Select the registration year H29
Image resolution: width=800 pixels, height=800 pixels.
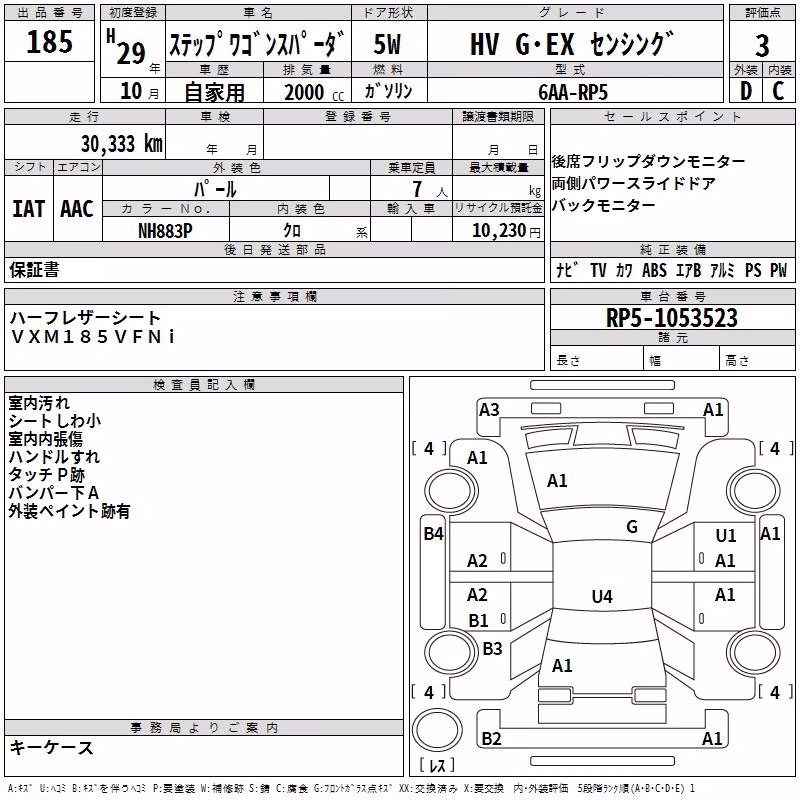127,47
